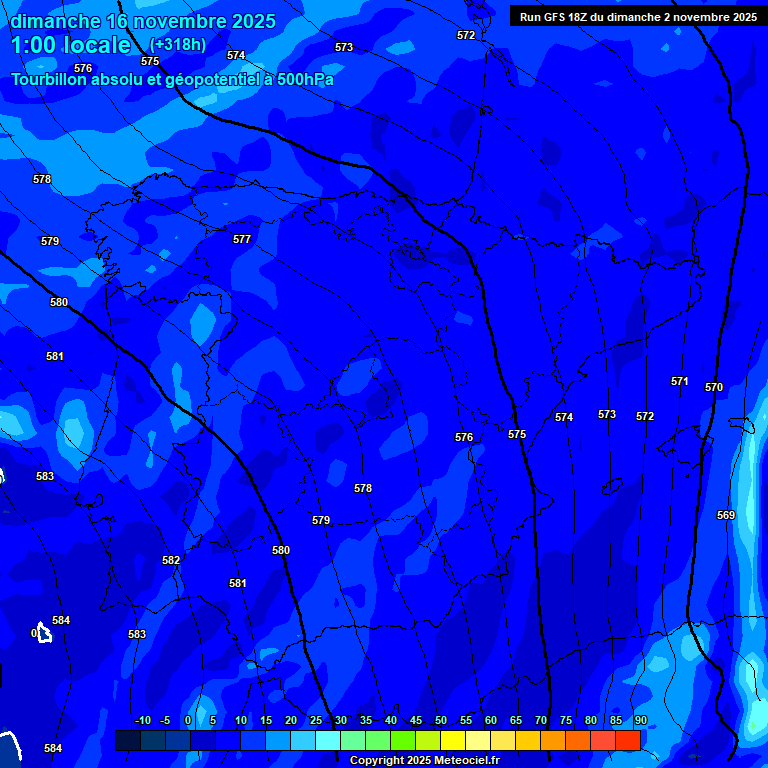Click the 569 geopotential contour label
The height and width of the screenshot is (768, 768).
pyautogui.click(x=726, y=515)
